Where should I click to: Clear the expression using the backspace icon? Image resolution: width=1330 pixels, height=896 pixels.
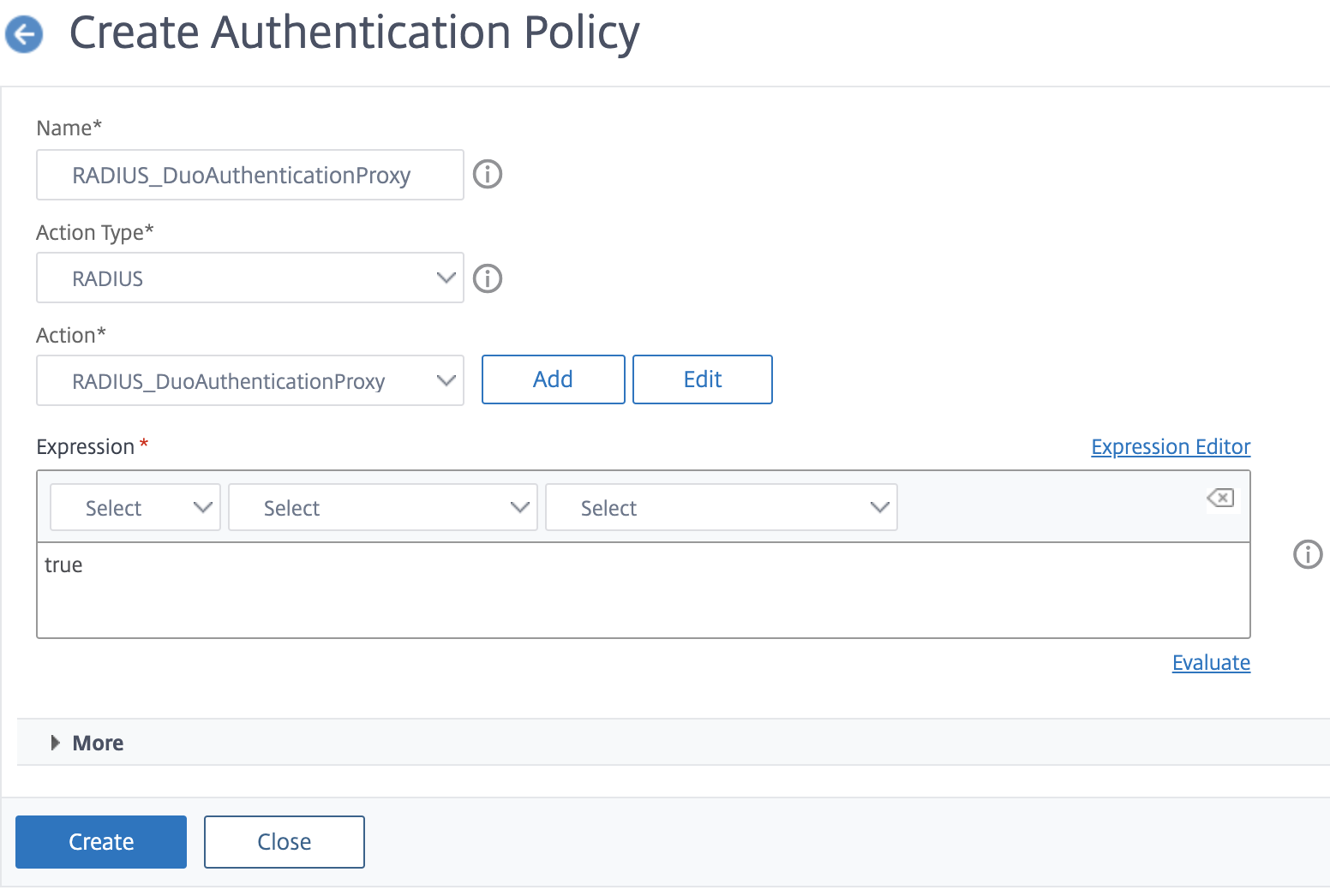tap(1220, 499)
